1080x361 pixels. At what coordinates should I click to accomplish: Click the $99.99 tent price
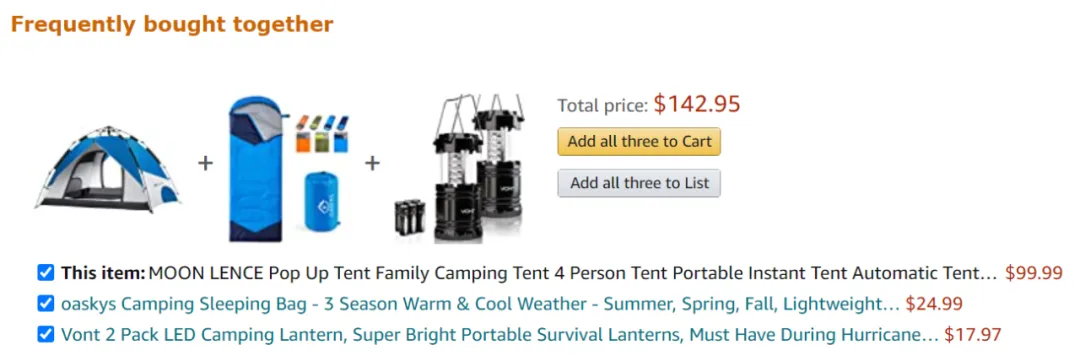pos(1034,273)
